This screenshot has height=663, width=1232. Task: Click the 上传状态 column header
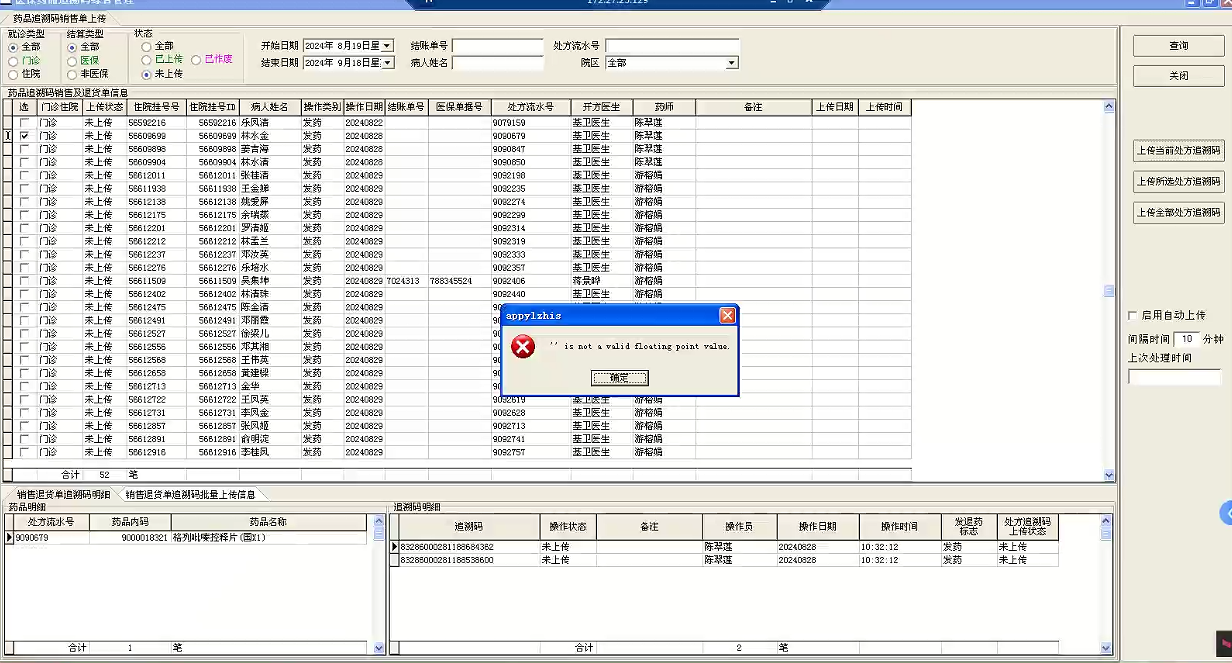point(103,107)
